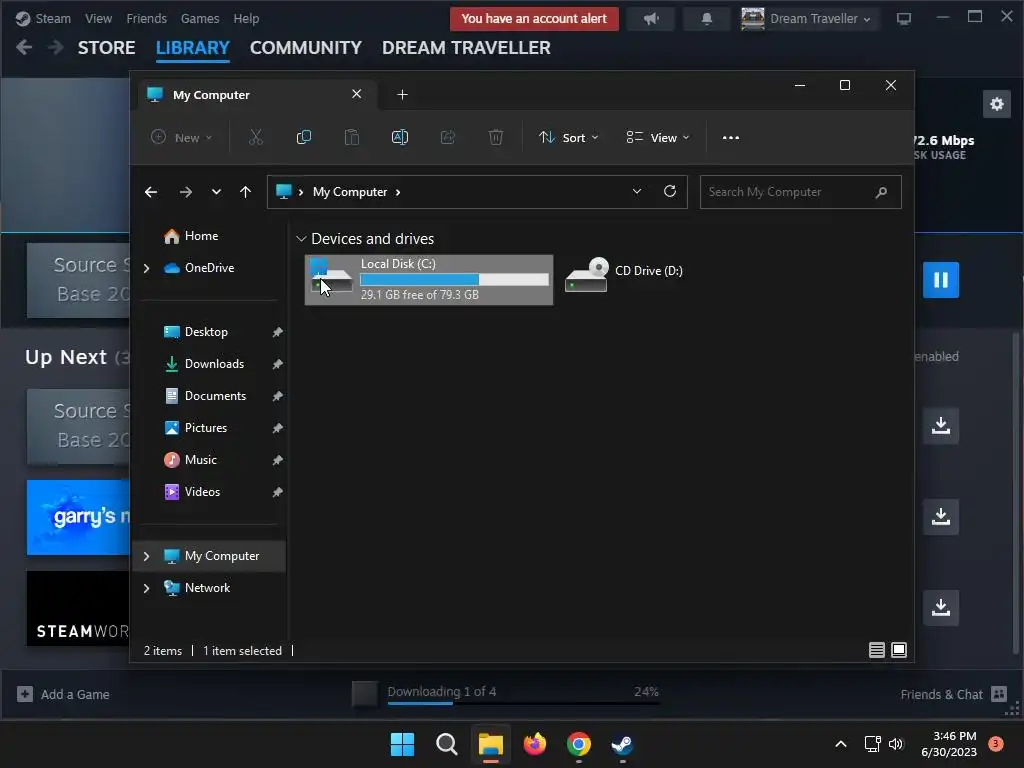Open Steam downloads settings gear
Screen dimensions: 1024x768
(x=997, y=104)
